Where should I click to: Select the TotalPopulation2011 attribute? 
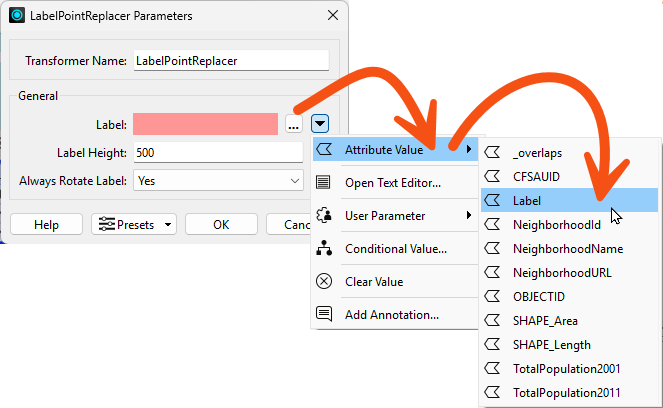(x=570, y=392)
